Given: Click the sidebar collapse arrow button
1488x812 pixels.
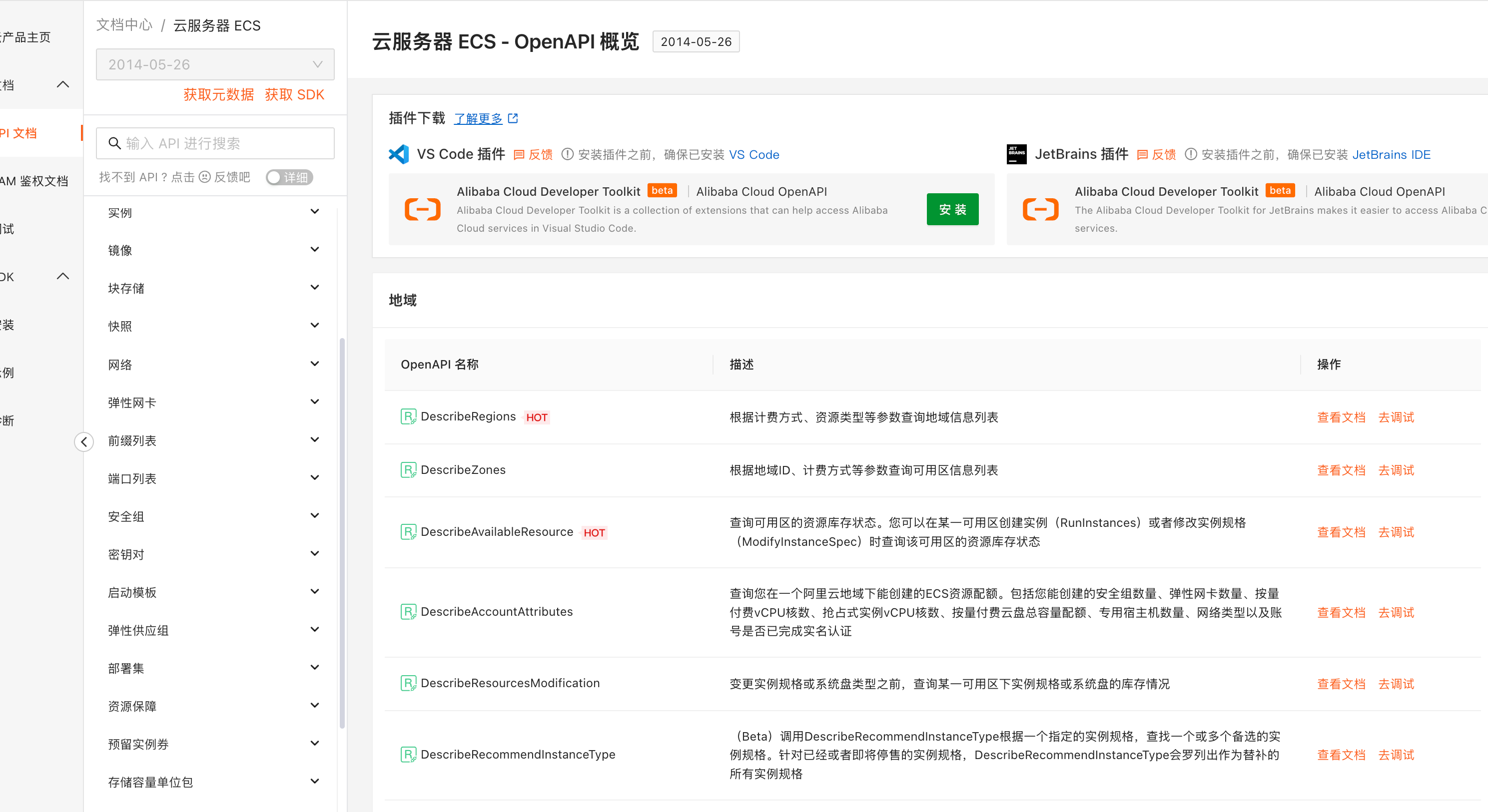Looking at the screenshot, I should [84, 442].
